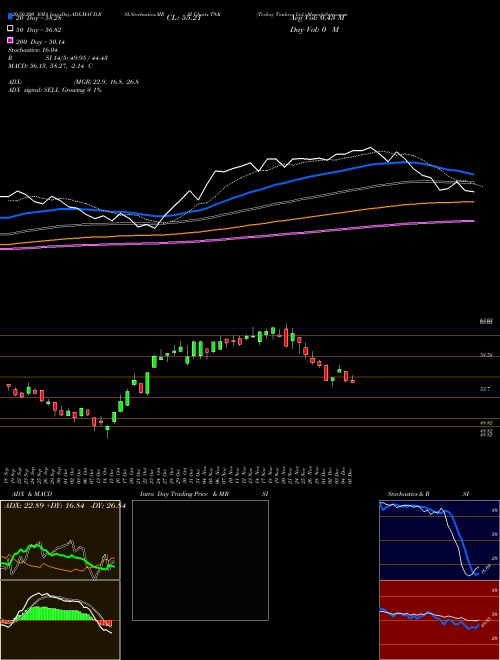
Task: Click the '(MGR) 22.9, 16.8, 26.8' ADX values
Action: coord(106,82)
